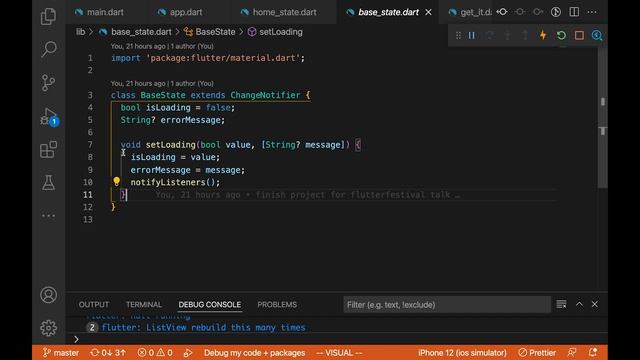This screenshot has height=360, width=640.
Task: Grab the debug toolbar drag handle
Action: [x=458, y=36]
